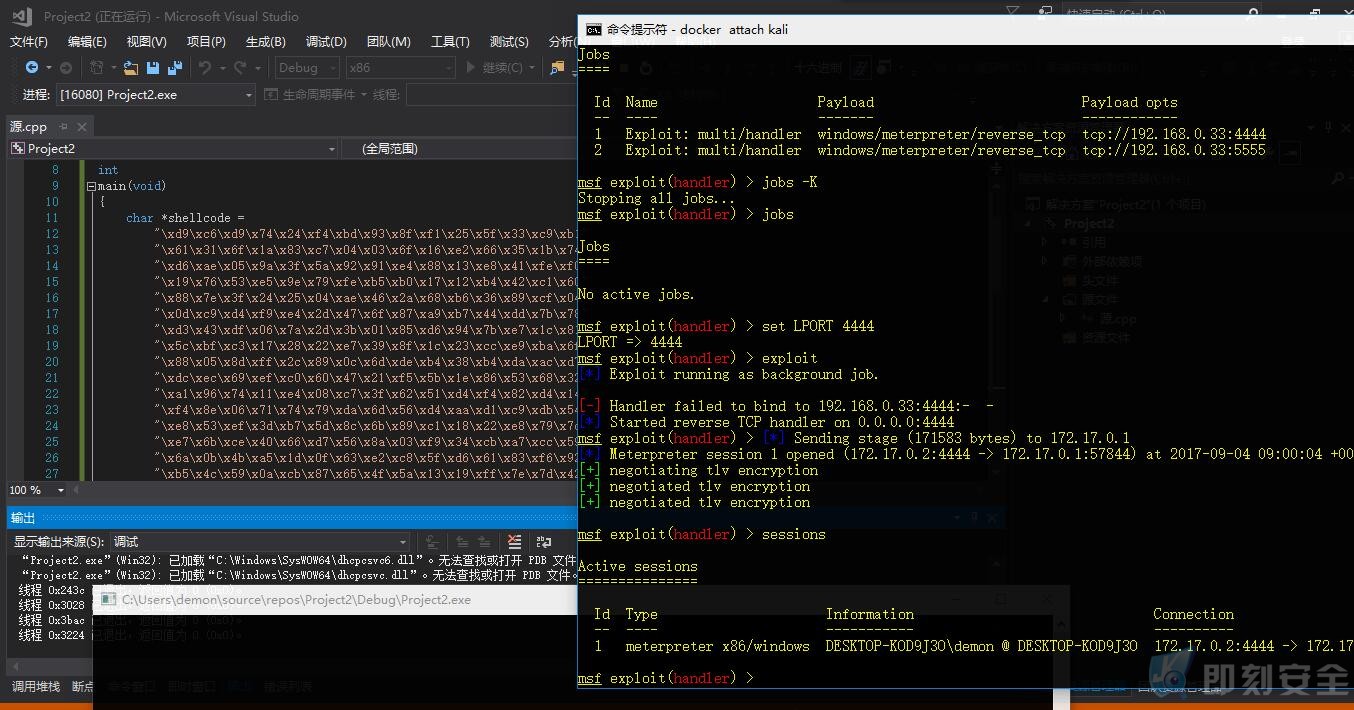Click the Project2.exe console window icon

click(x=108, y=600)
